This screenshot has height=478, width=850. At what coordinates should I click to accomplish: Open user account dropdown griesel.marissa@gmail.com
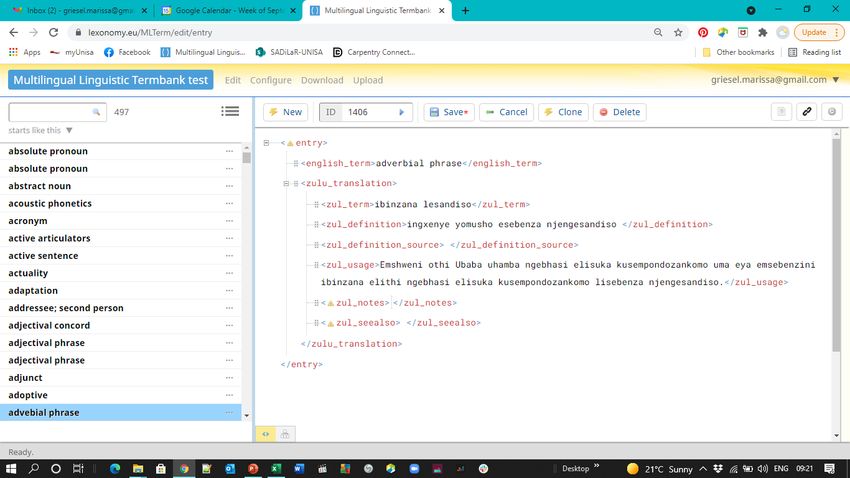(775, 80)
